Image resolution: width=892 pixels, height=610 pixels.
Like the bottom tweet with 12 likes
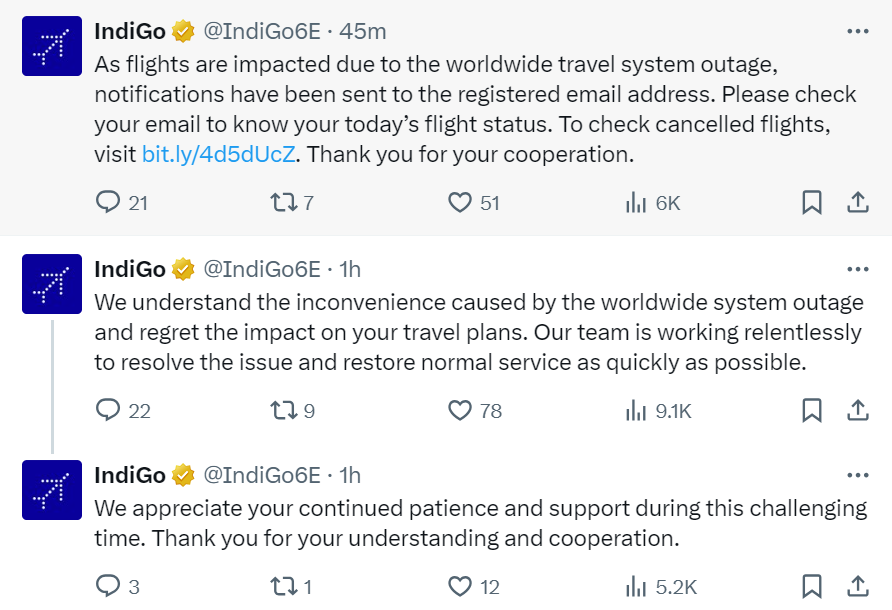(459, 588)
